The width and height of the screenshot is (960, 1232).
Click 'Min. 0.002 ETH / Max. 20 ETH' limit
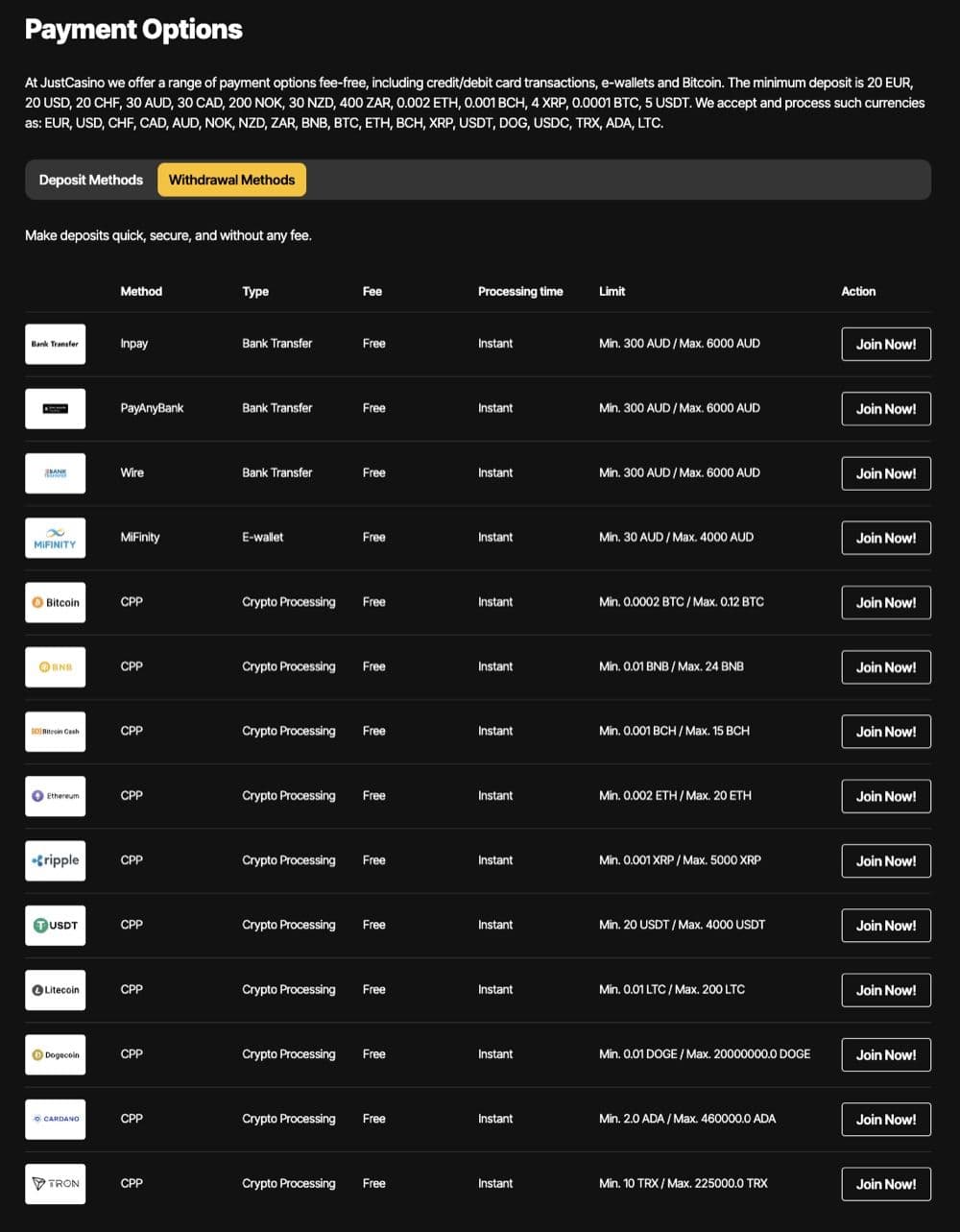coord(675,795)
